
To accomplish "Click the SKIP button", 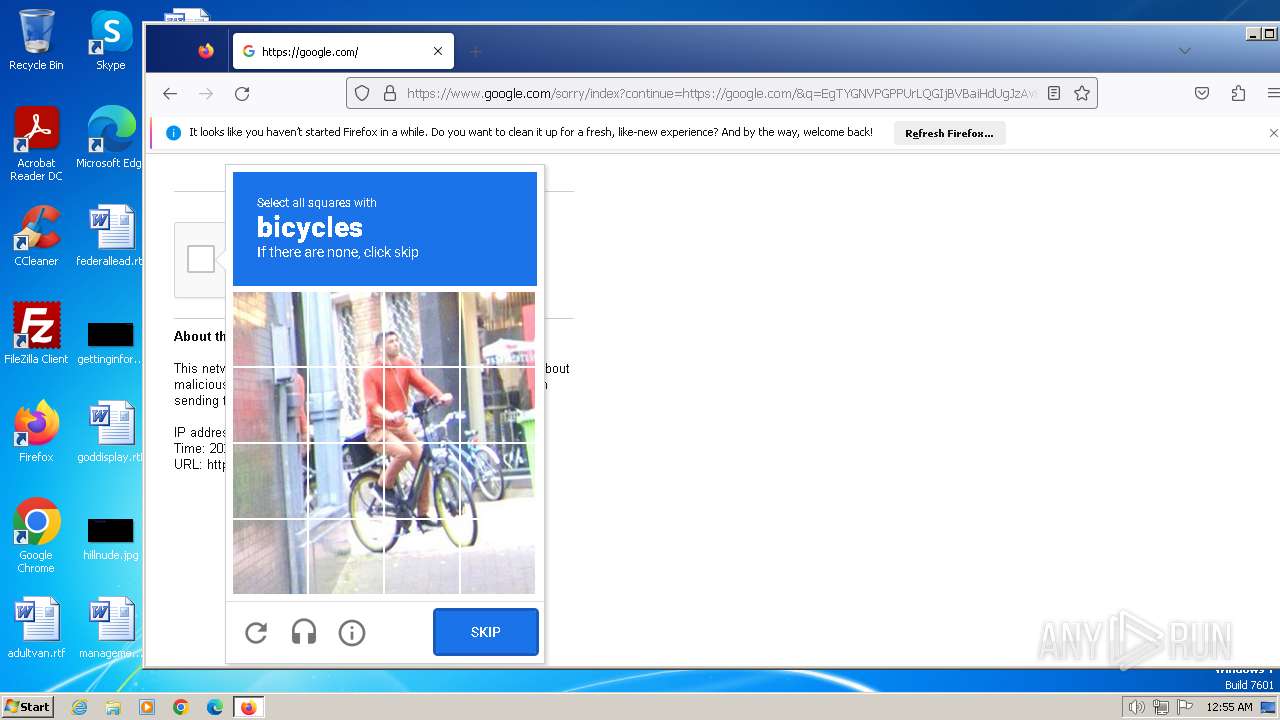I will click(486, 632).
